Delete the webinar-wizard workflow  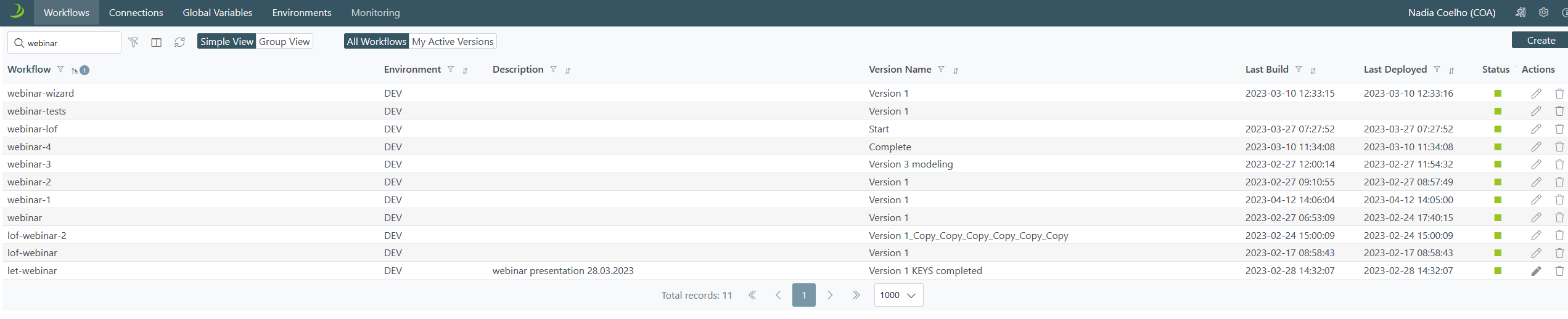point(1559,94)
